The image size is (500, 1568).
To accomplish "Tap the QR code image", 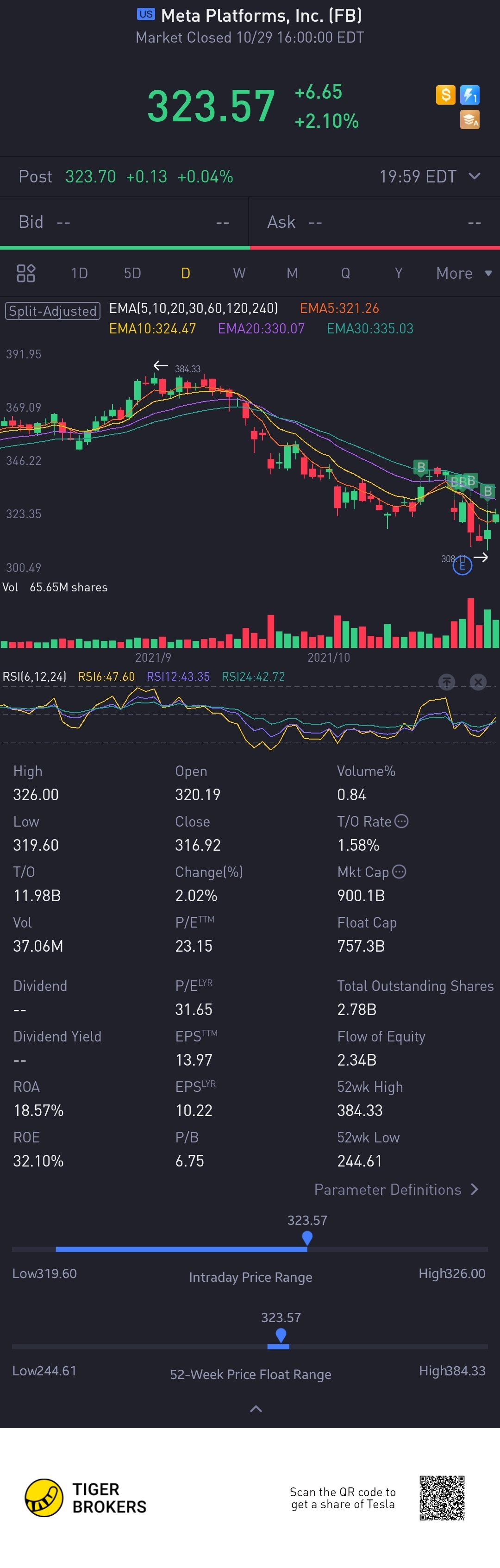I will 442,1498.
